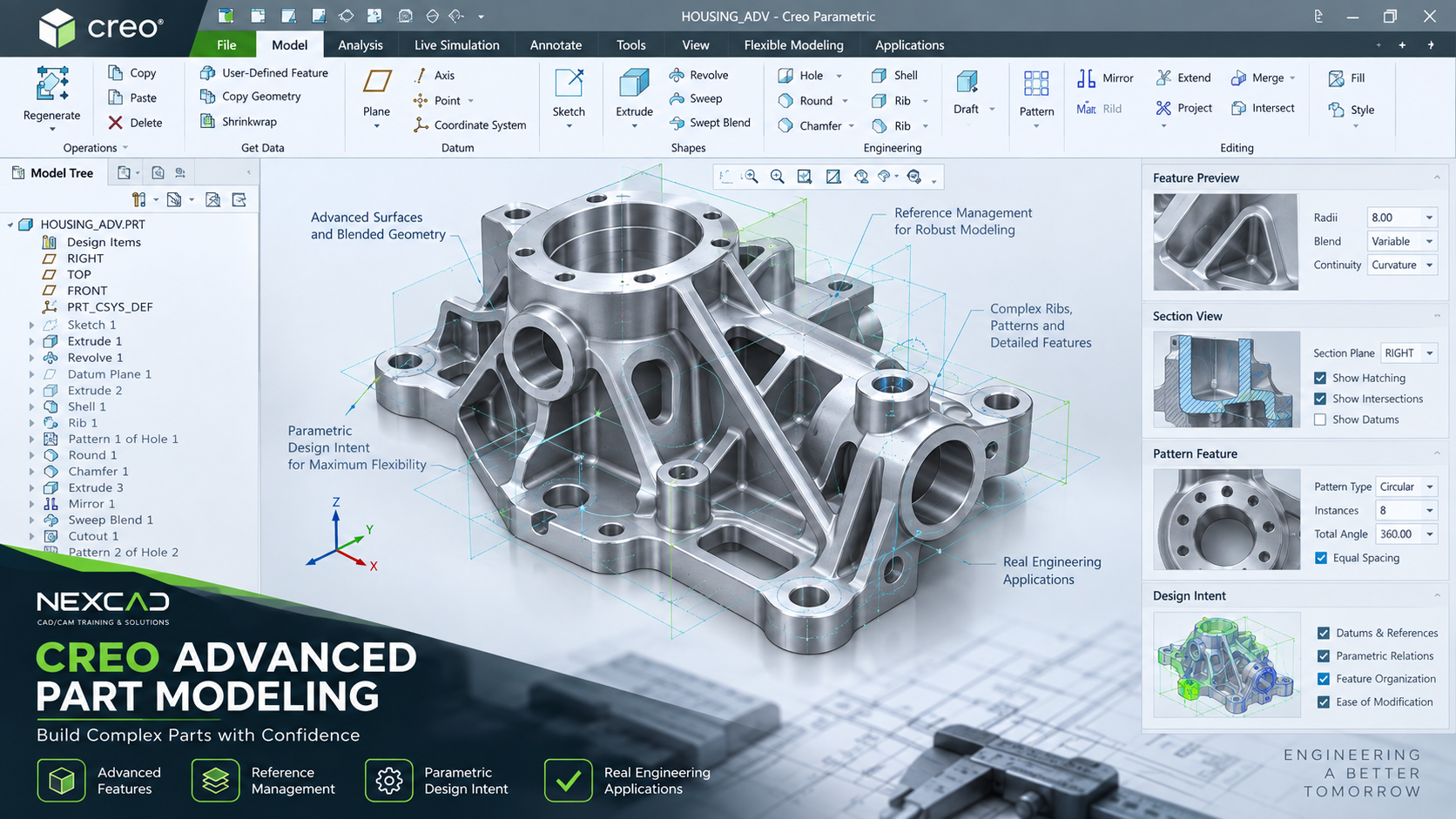Toggle Datums & References checkbox
The image size is (1456, 819).
(1324, 633)
